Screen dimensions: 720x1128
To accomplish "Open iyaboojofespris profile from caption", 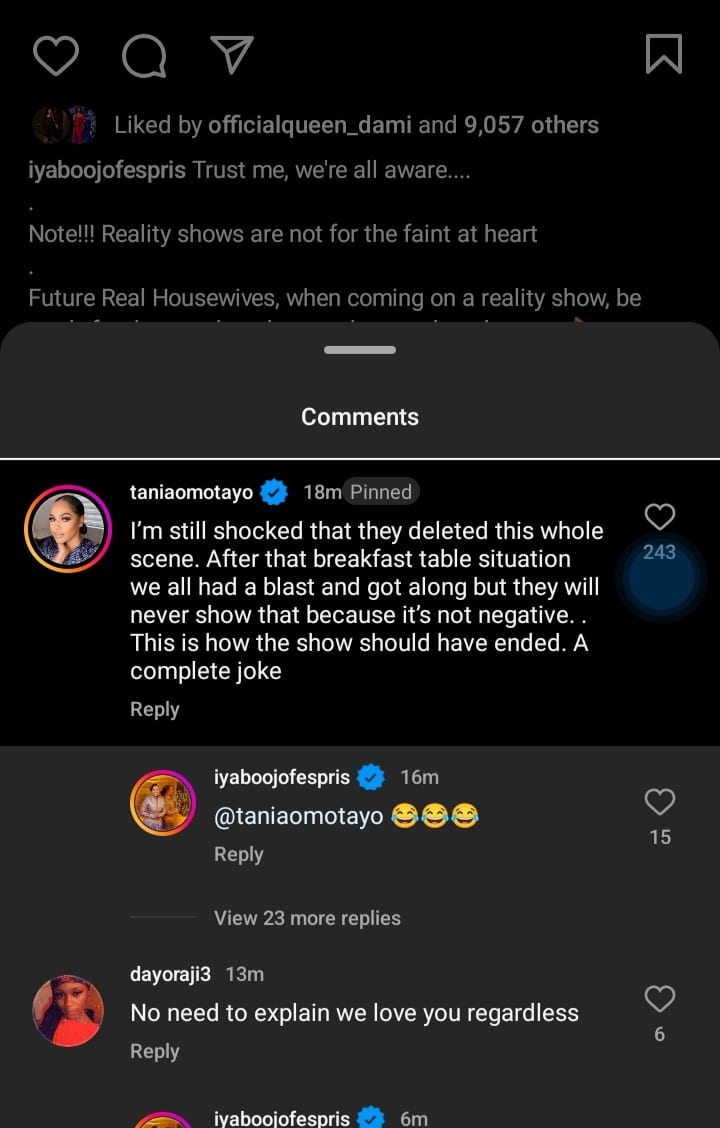I will pos(107,170).
